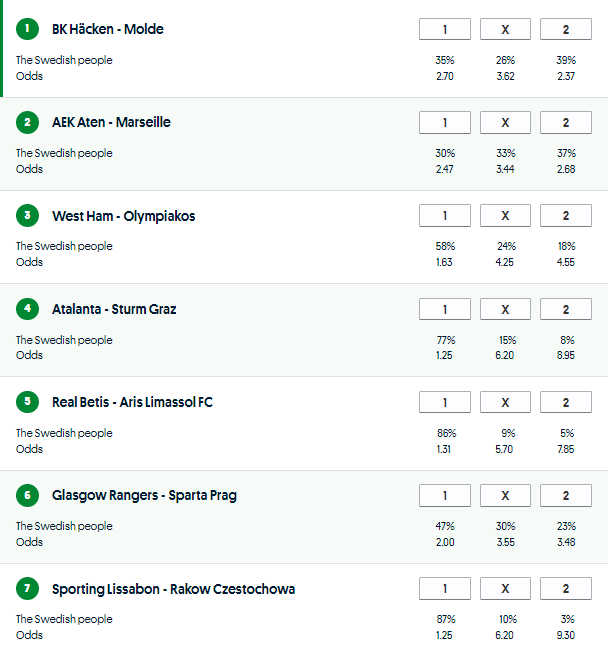Click the green match number 3 badge
The image size is (608, 654).
click(x=27, y=216)
